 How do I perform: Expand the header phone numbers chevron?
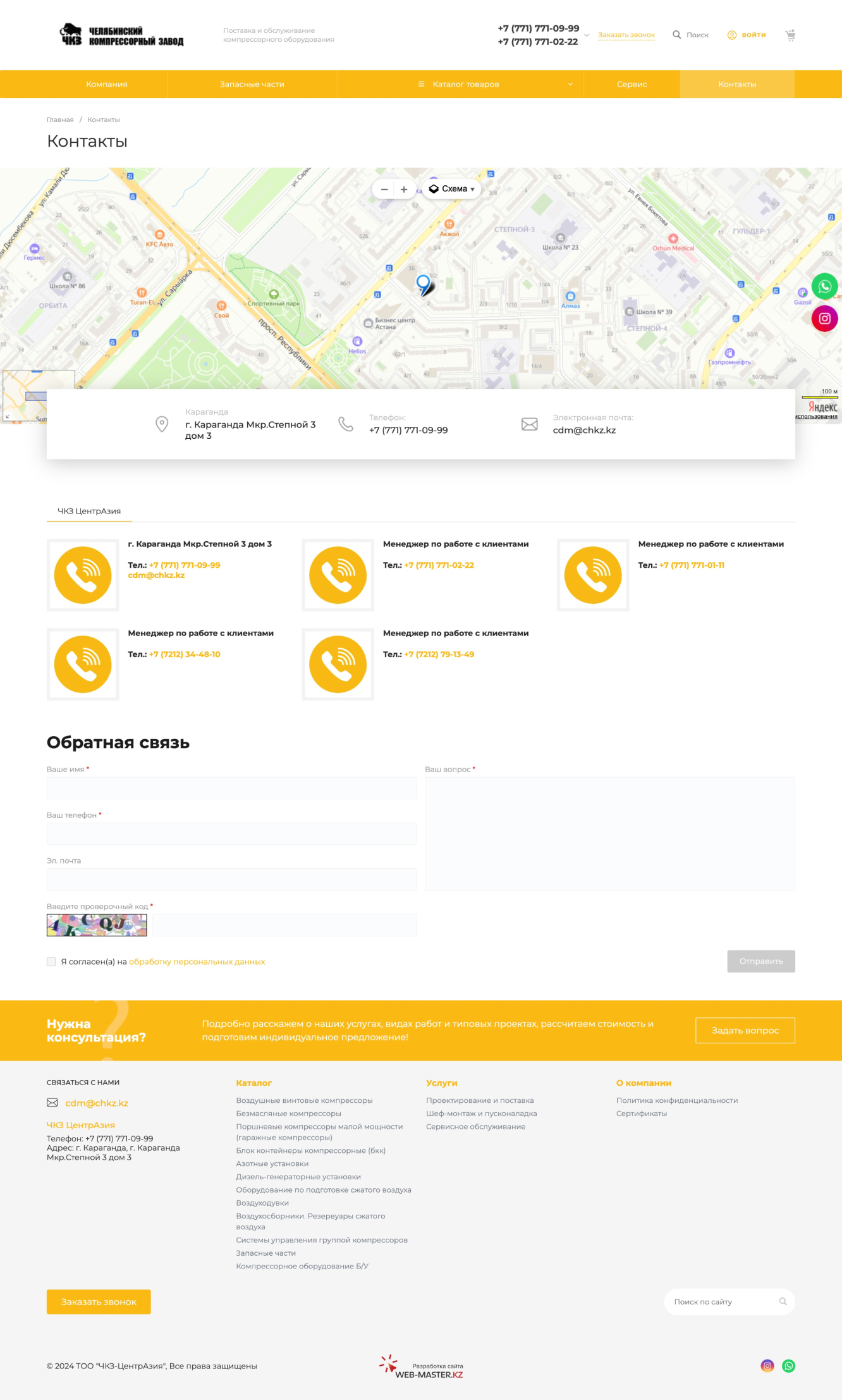[587, 35]
